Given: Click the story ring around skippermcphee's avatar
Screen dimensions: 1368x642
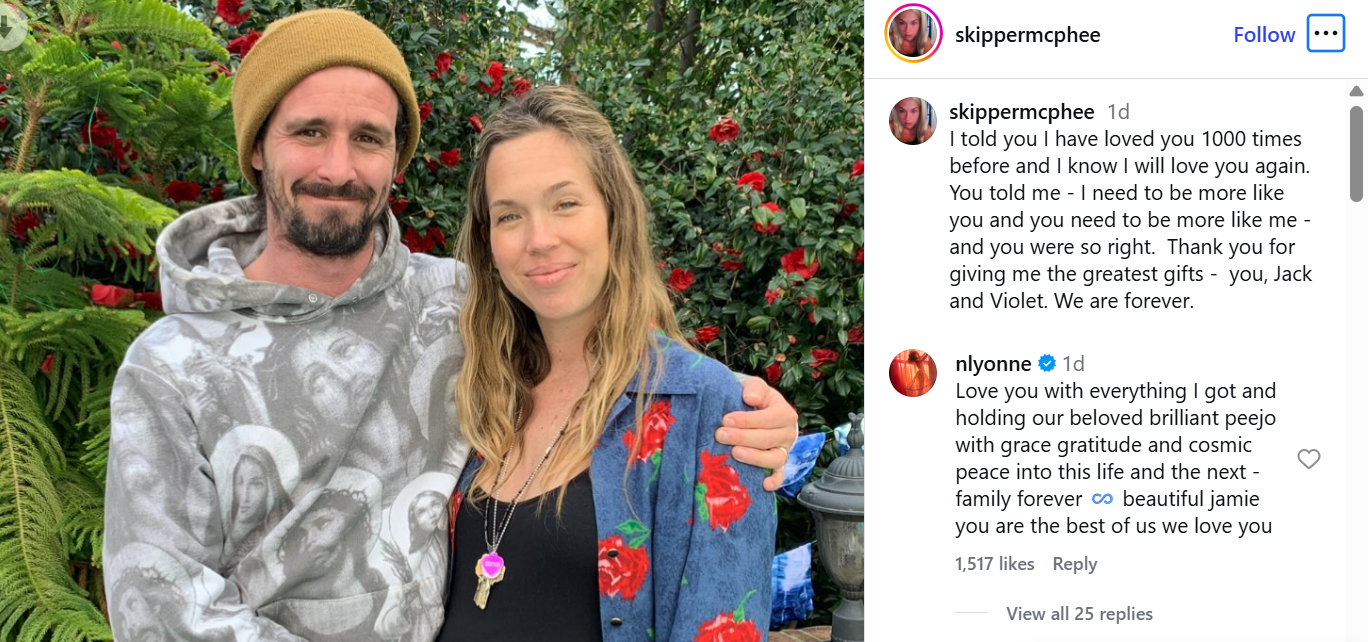Looking at the screenshot, I should (x=913, y=33).
